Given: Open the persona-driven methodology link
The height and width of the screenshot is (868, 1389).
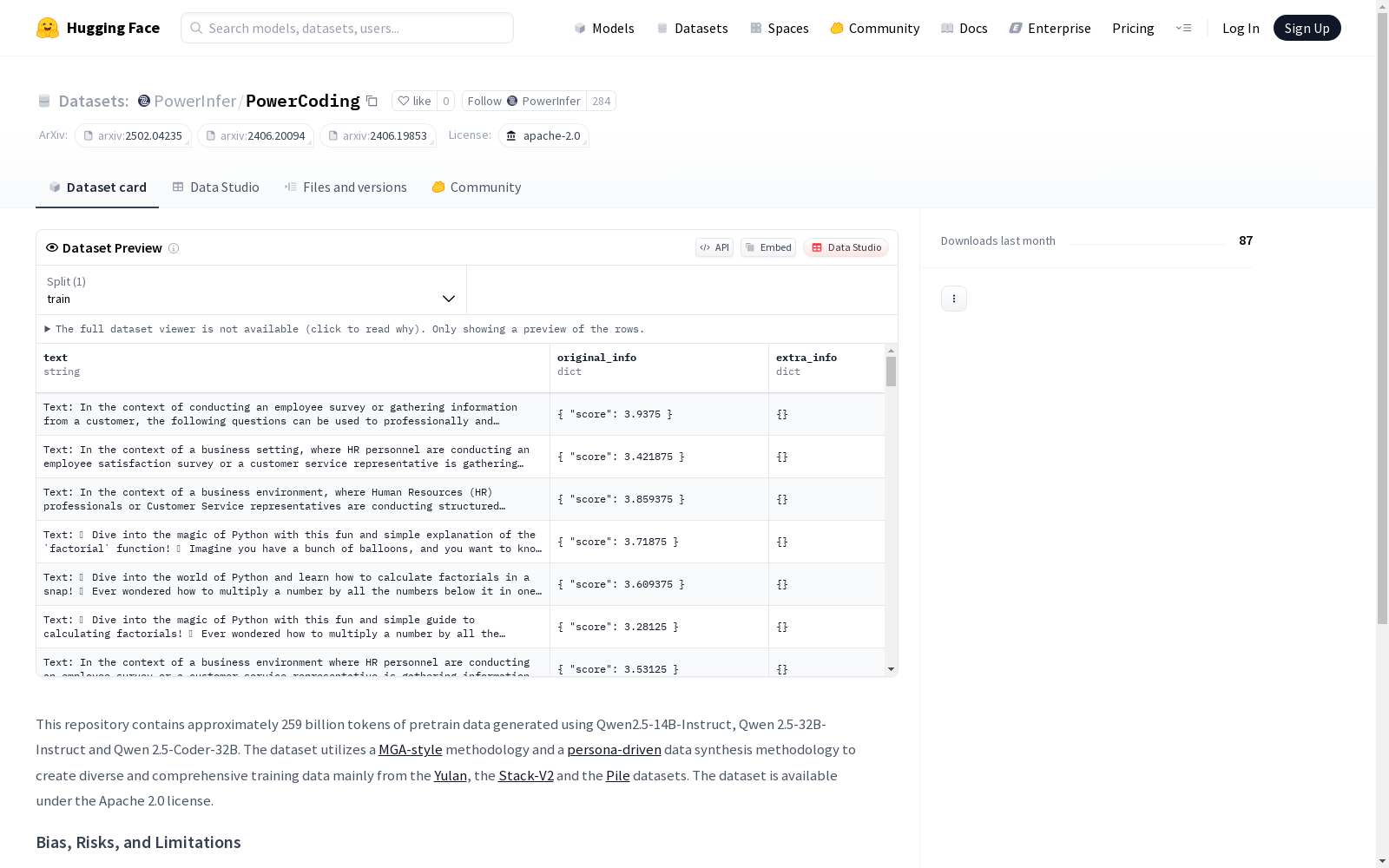Looking at the screenshot, I should point(614,749).
